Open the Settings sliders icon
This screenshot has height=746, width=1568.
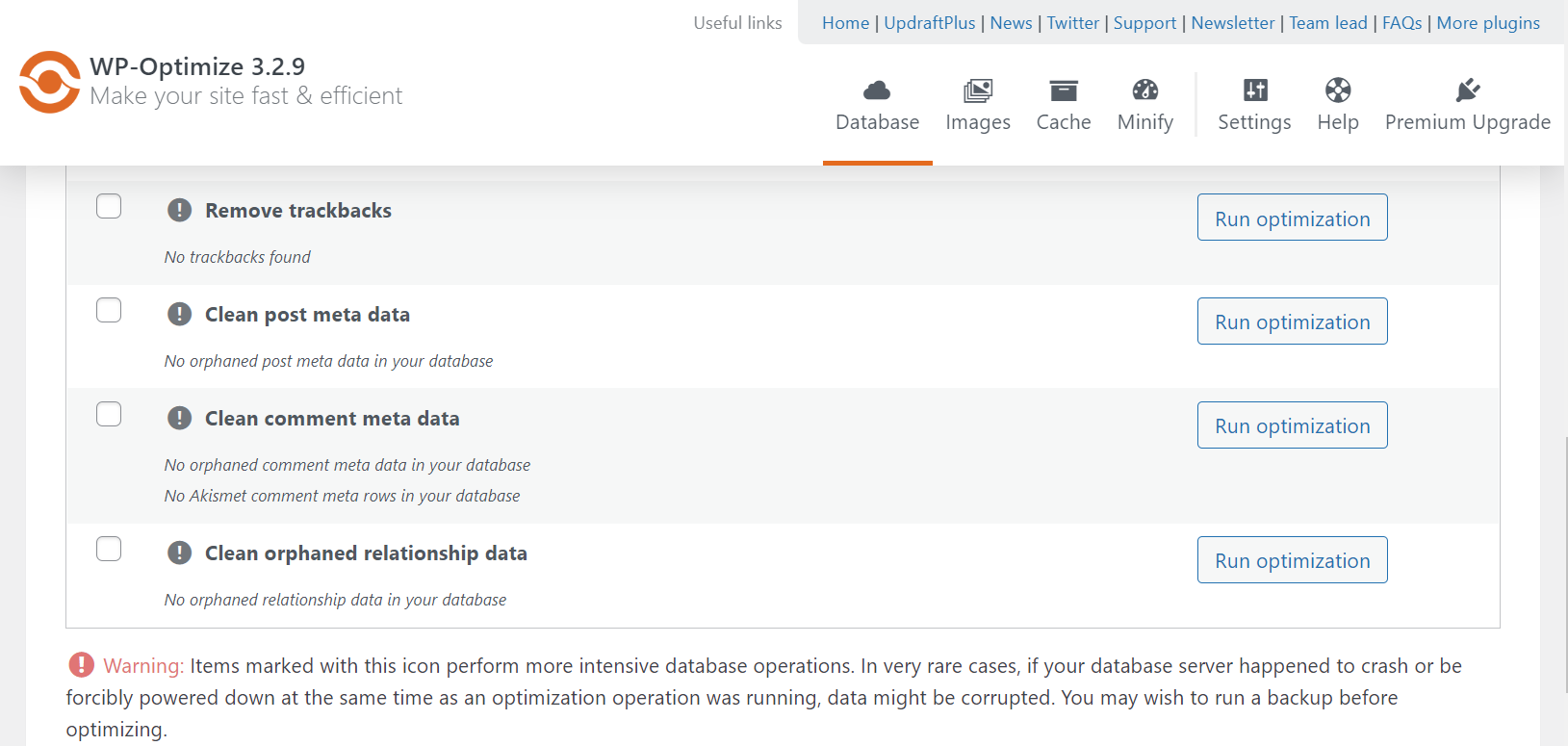tap(1254, 90)
